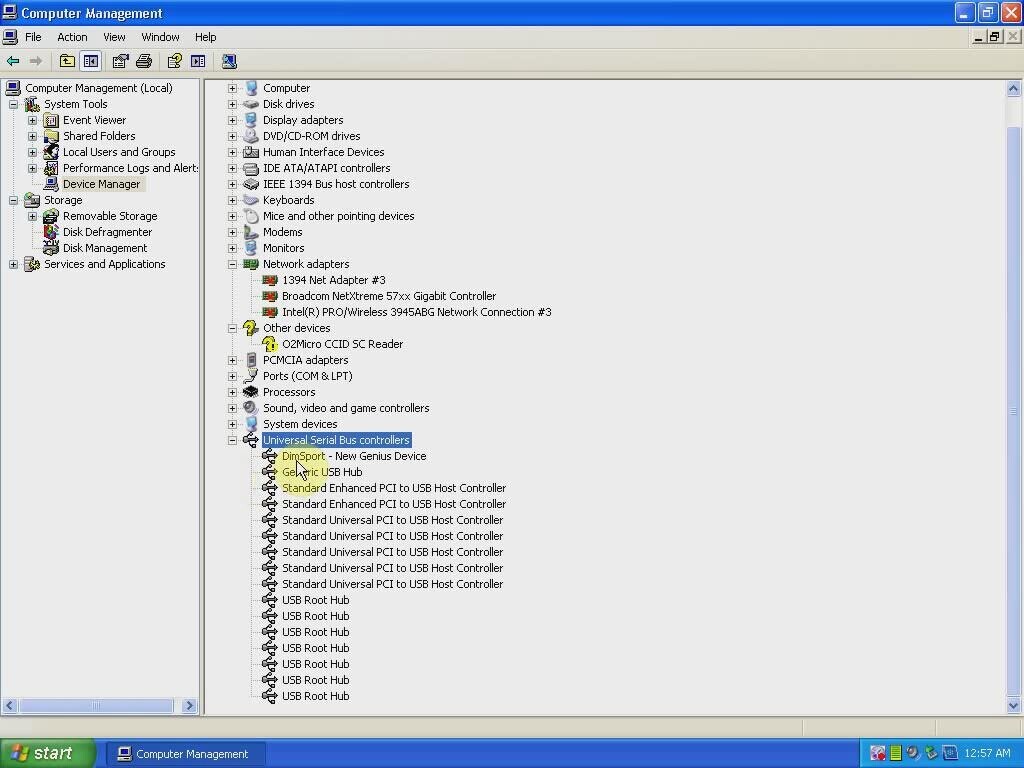The width and height of the screenshot is (1024, 768).
Task: Select System devices category
Action: [x=300, y=424]
